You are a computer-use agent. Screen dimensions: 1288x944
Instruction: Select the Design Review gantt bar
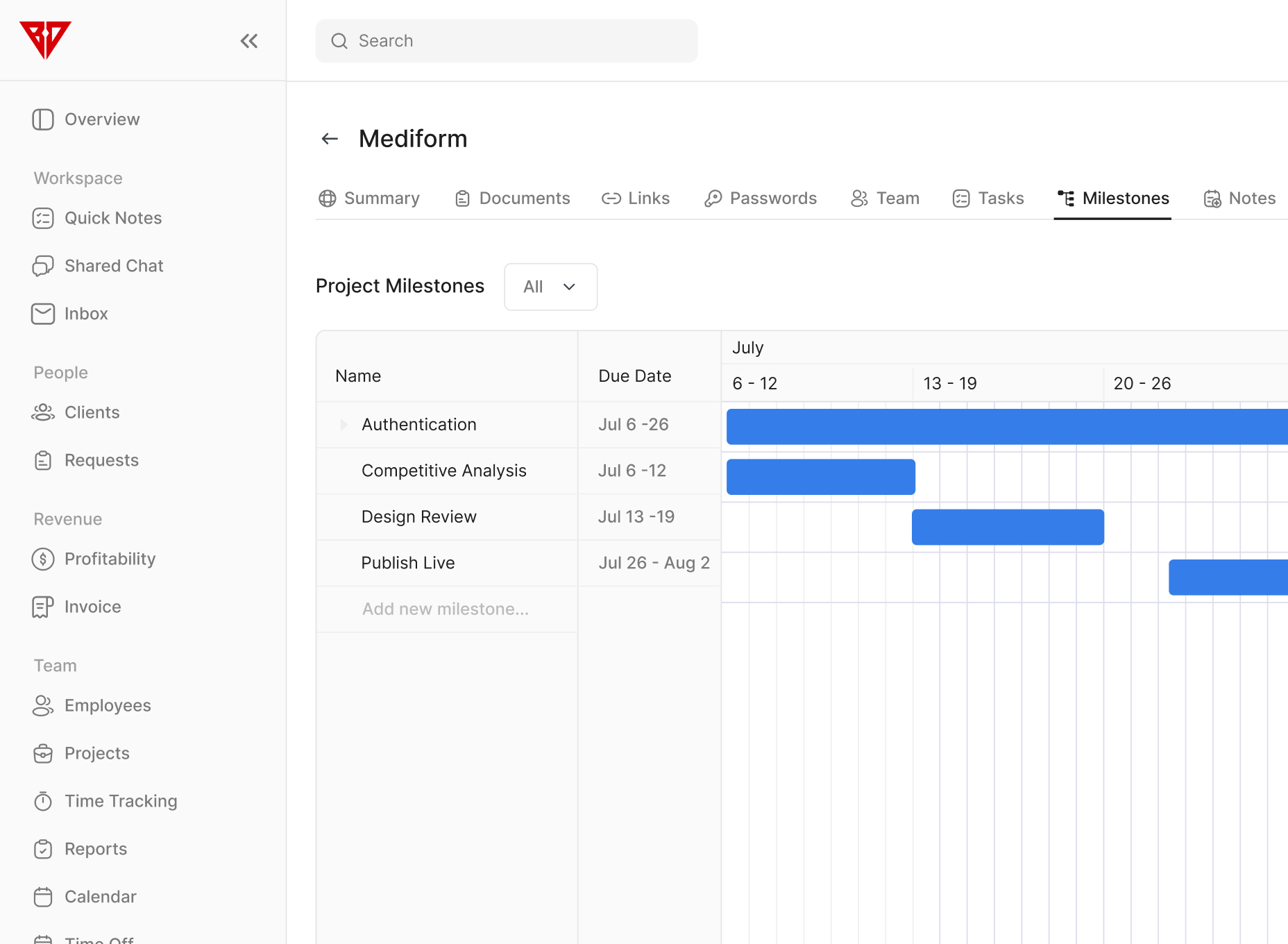click(1008, 527)
